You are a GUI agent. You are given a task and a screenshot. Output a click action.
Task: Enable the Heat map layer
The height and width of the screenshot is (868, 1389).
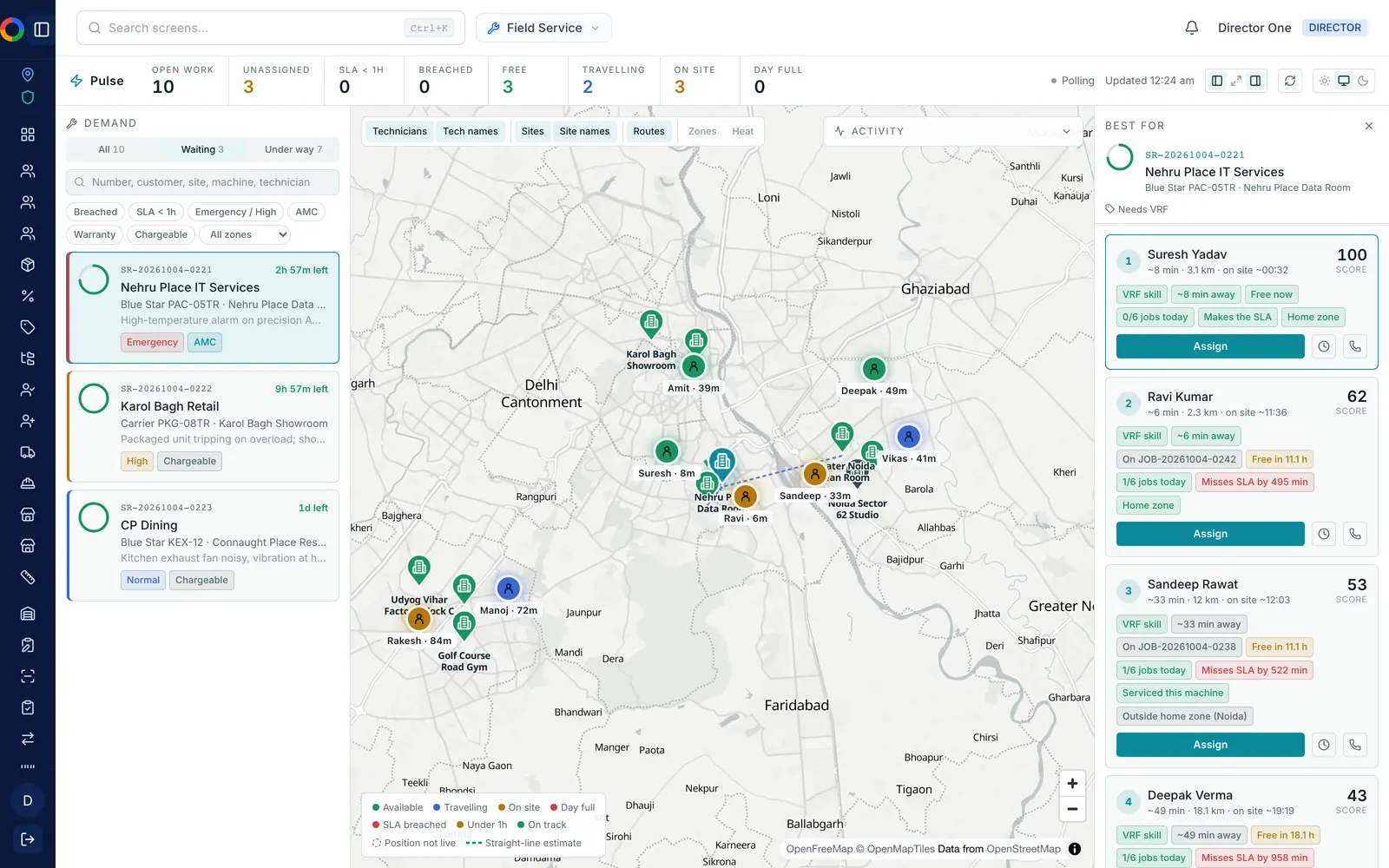(x=742, y=131)
